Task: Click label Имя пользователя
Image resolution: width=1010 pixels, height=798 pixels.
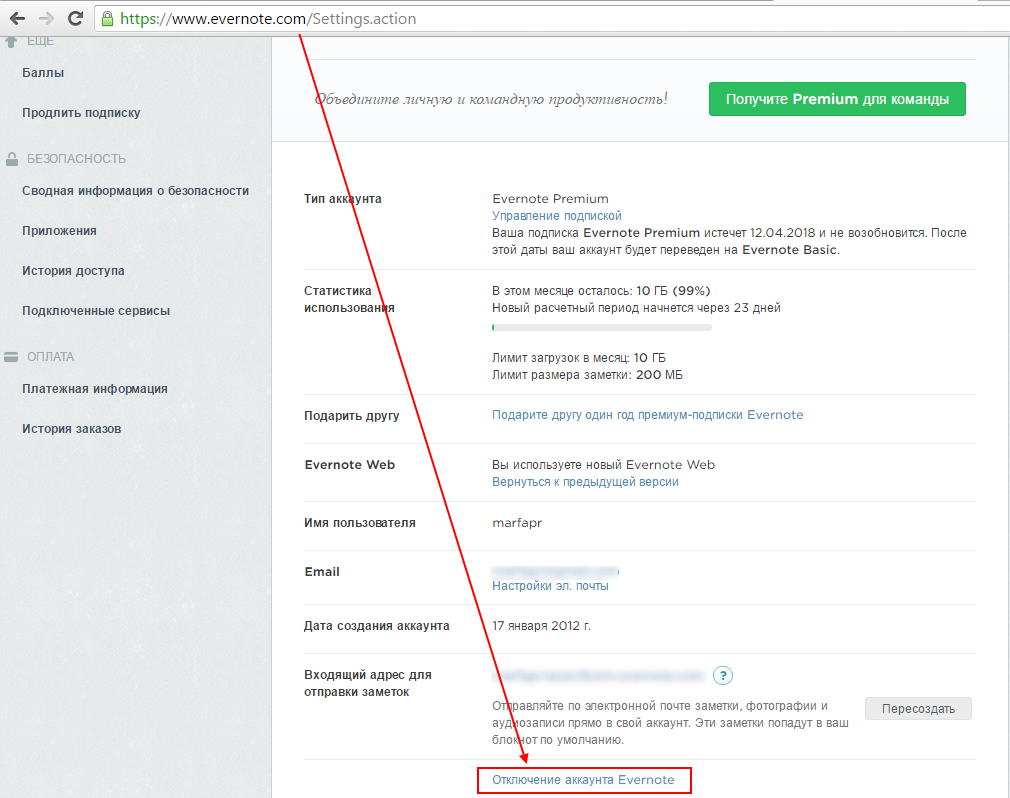Action: 360,523
